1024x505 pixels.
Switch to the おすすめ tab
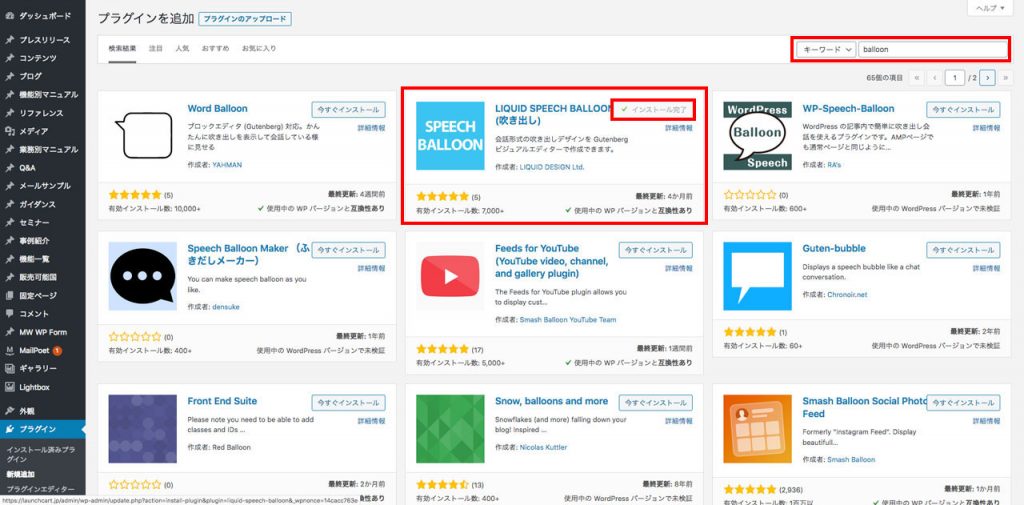click(216, 48)
